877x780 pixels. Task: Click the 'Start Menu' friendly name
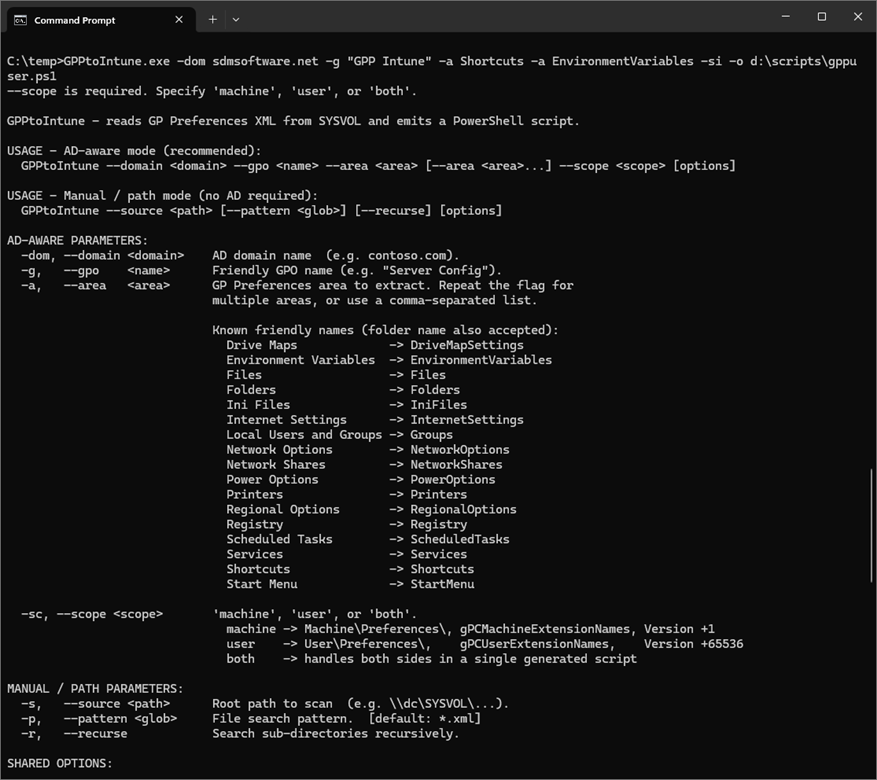pyautogui.click(x=262, y=584)
